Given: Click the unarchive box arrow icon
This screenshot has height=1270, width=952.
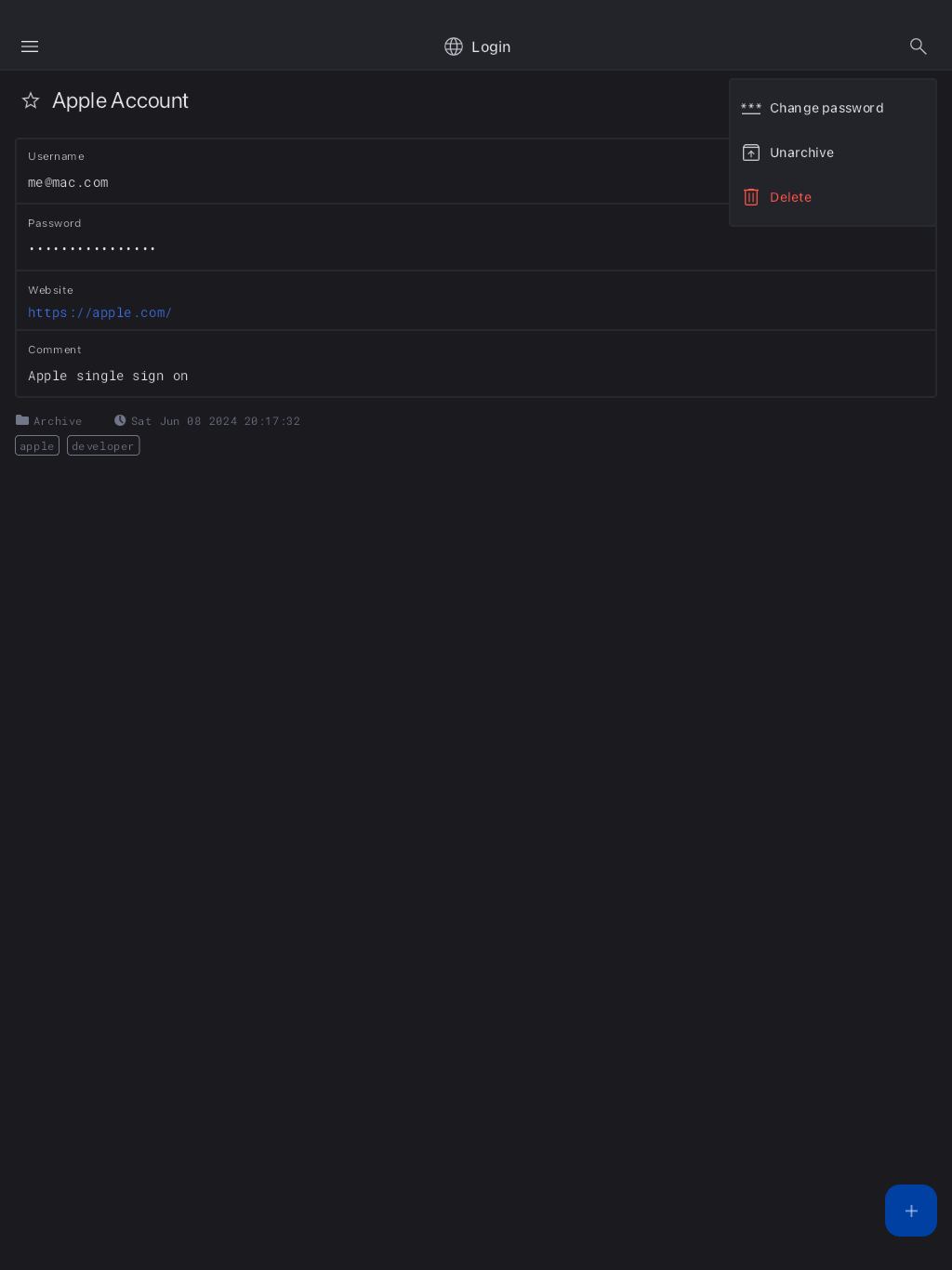Looking at the screenshot, I should pos(751,152).
